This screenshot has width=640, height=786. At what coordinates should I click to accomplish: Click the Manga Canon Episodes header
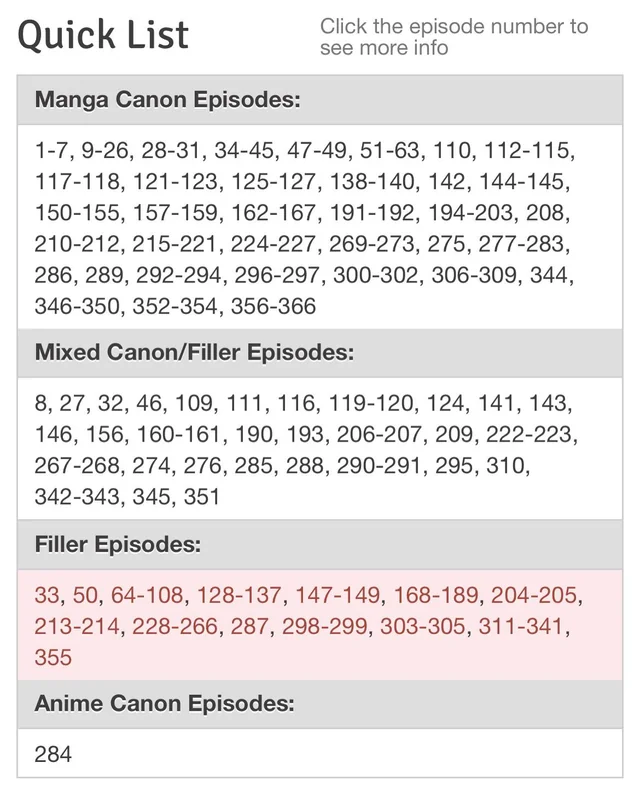click(168, 100)
